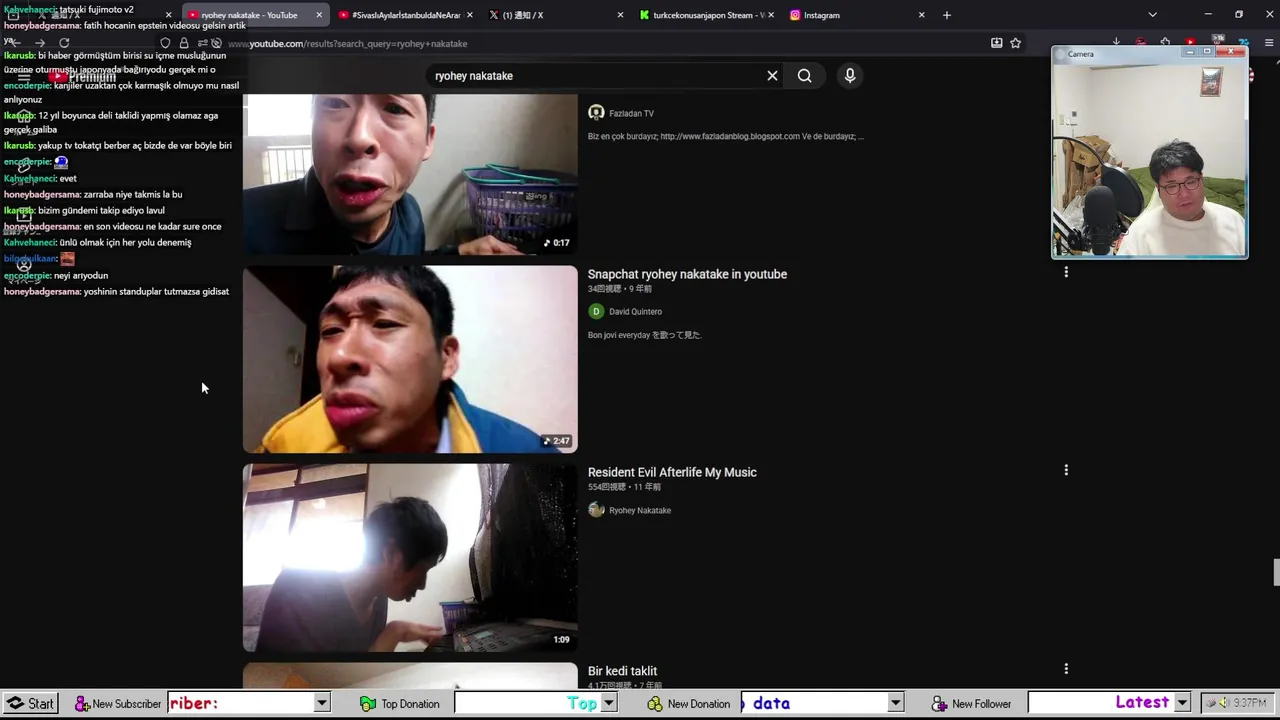Clear the YouTube search box text
The image size is (1280, 720).
[772, 76]
